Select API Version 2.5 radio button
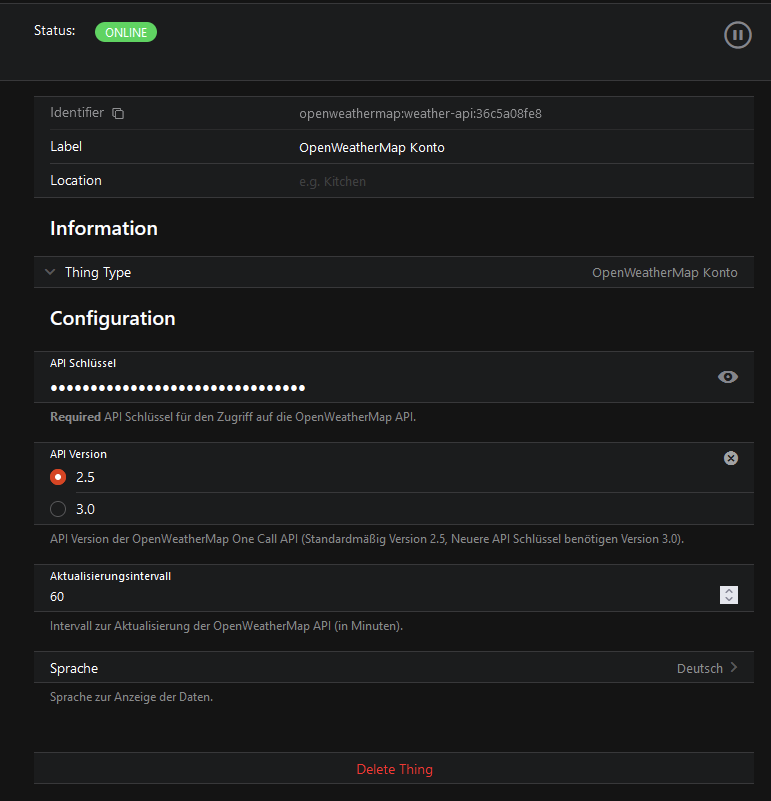 58,477
